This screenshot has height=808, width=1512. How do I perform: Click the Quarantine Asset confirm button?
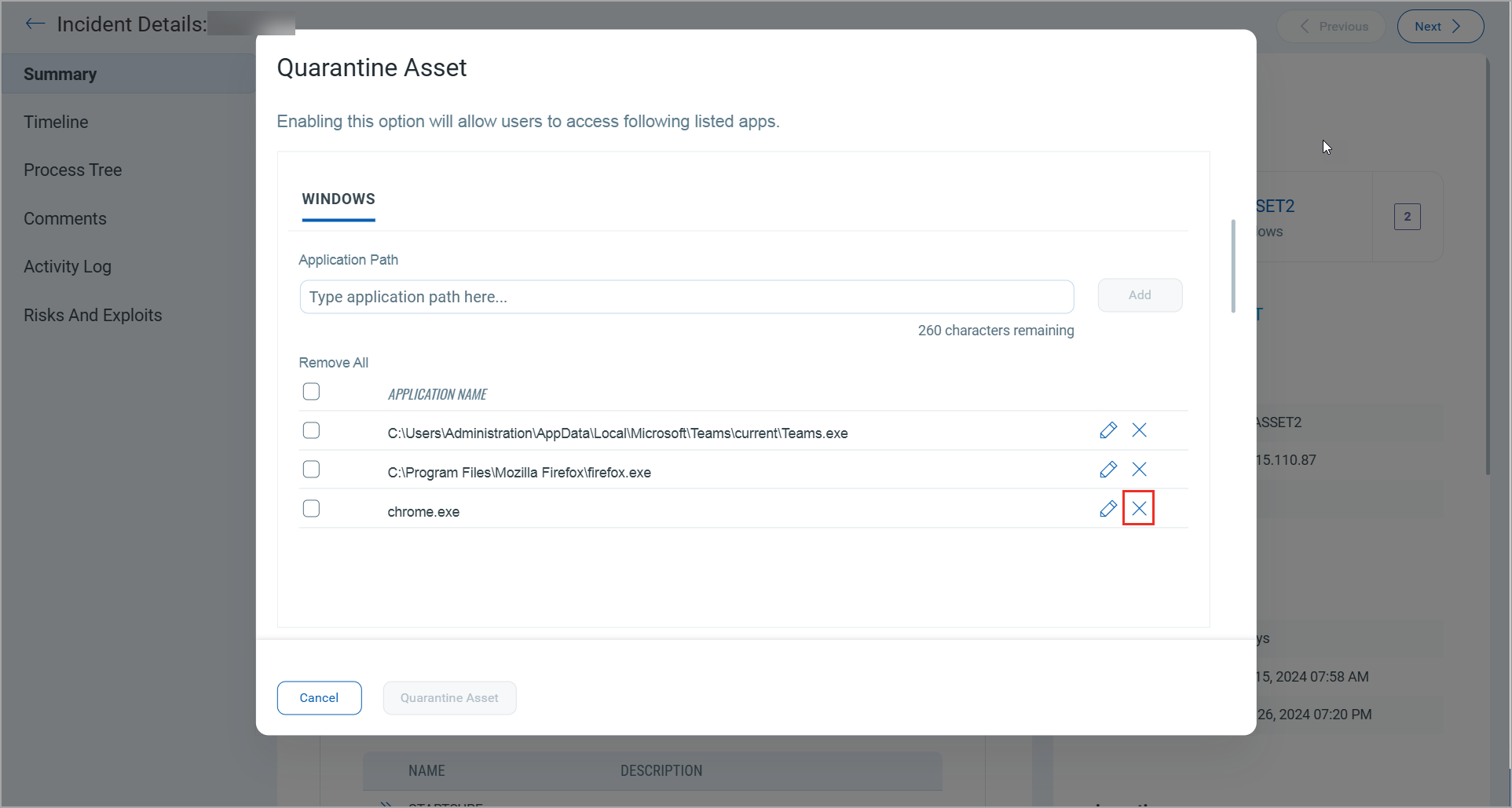449,697
